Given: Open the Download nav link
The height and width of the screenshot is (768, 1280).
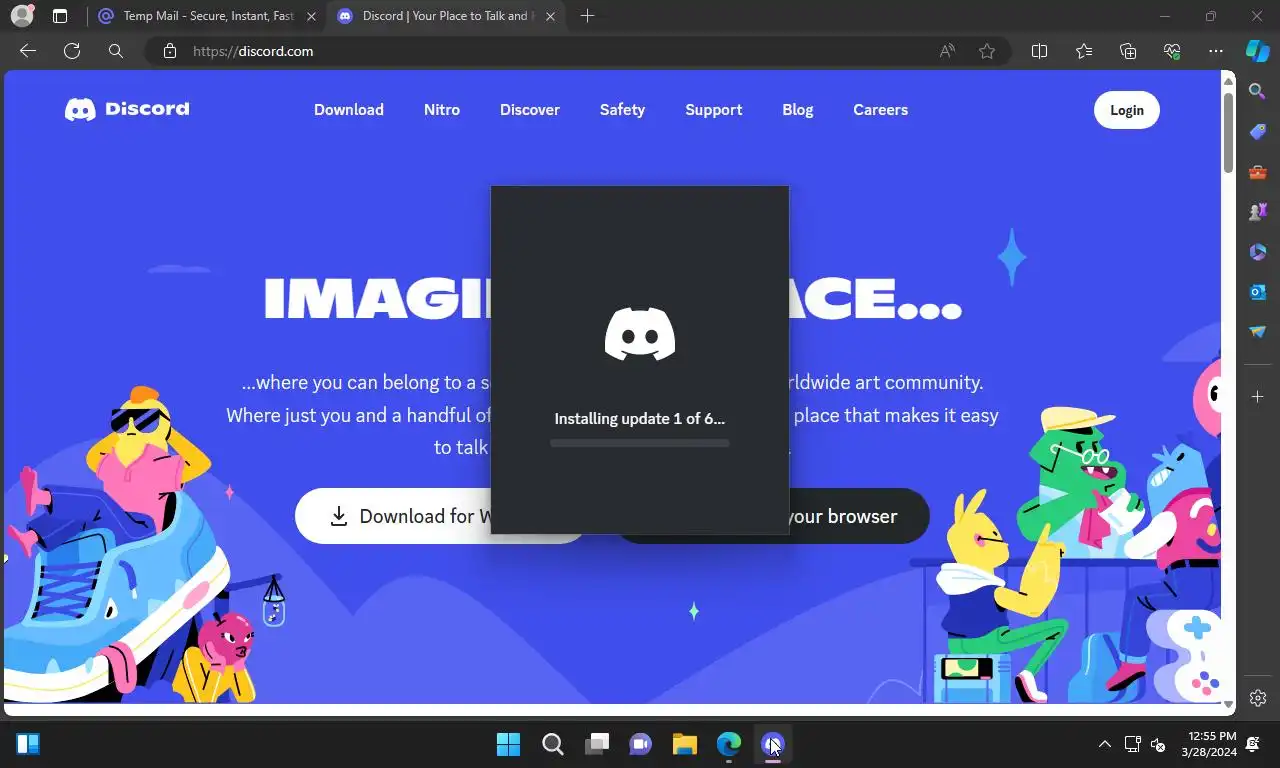Looking at the screenshot, I should (x=349, y=110).
